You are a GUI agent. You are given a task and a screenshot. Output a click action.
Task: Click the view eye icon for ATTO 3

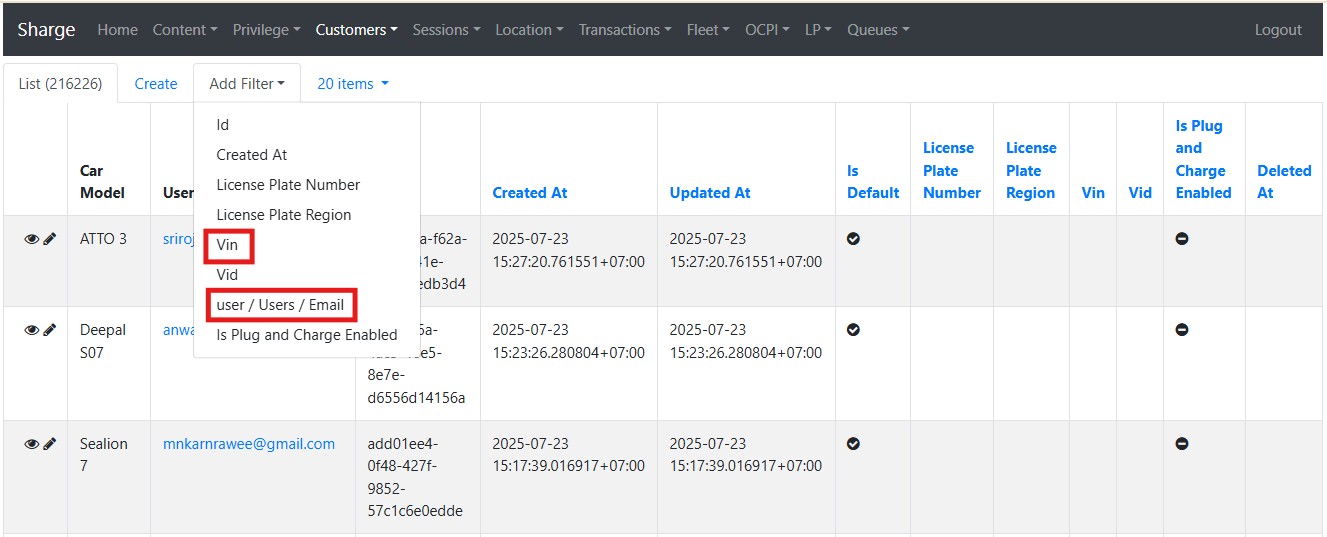[x=32, y=239]
